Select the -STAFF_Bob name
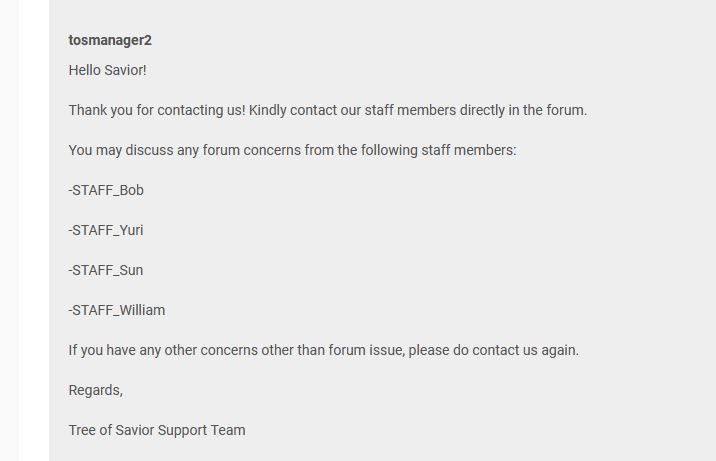The image size is (716, 461). point(106,190)
